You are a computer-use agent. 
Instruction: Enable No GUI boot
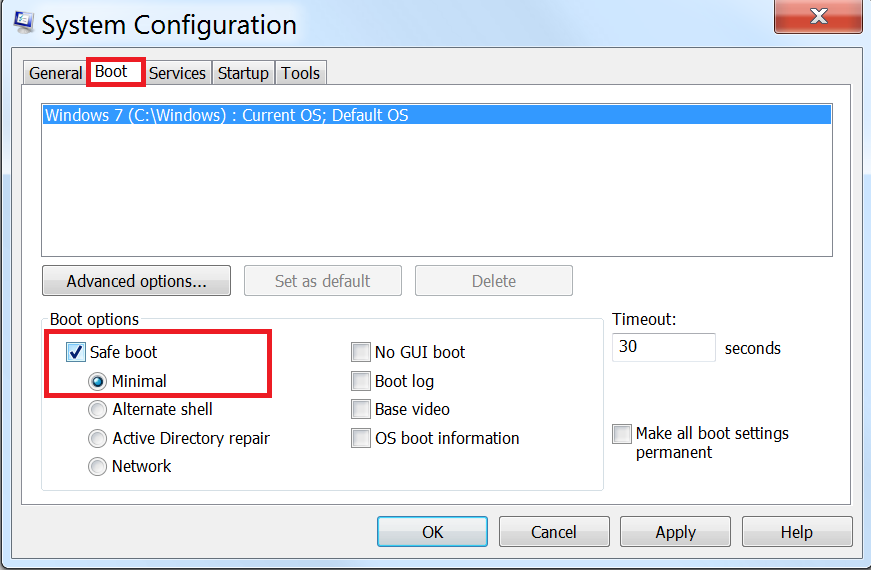361,352
